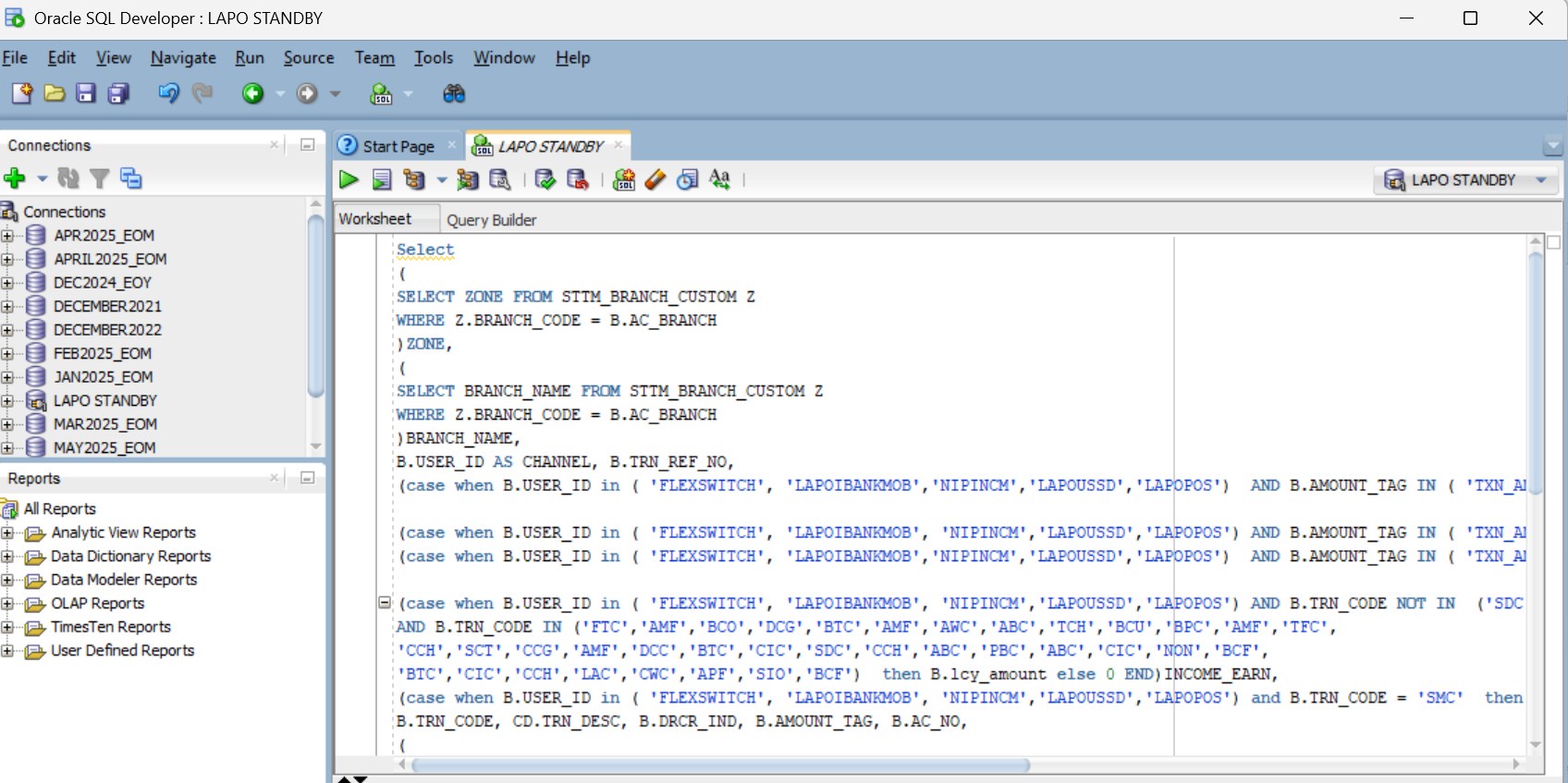
Task: Clear the worksheet with the eraser icon
Action: (x=655, y=180)
